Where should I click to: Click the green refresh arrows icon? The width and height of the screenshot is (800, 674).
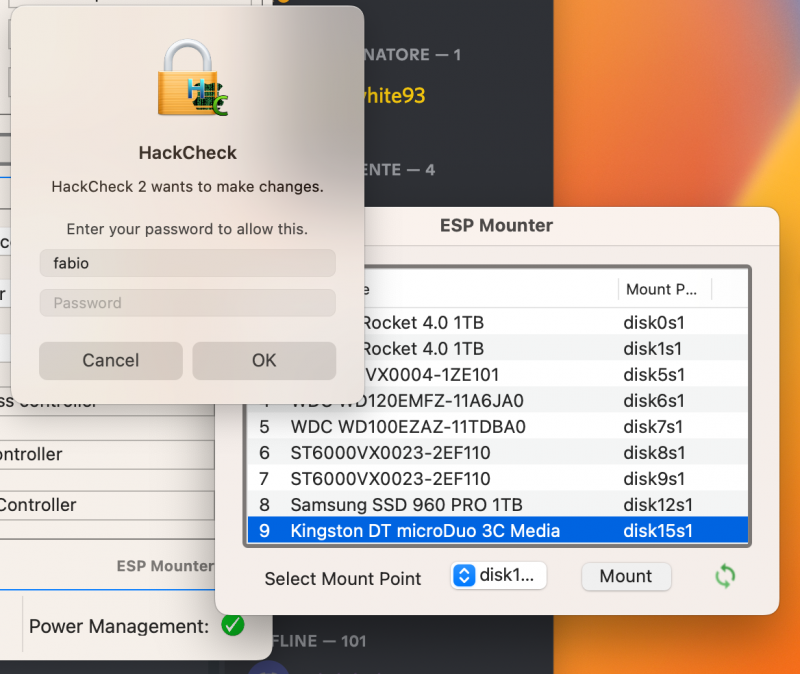tap(726, 576)
